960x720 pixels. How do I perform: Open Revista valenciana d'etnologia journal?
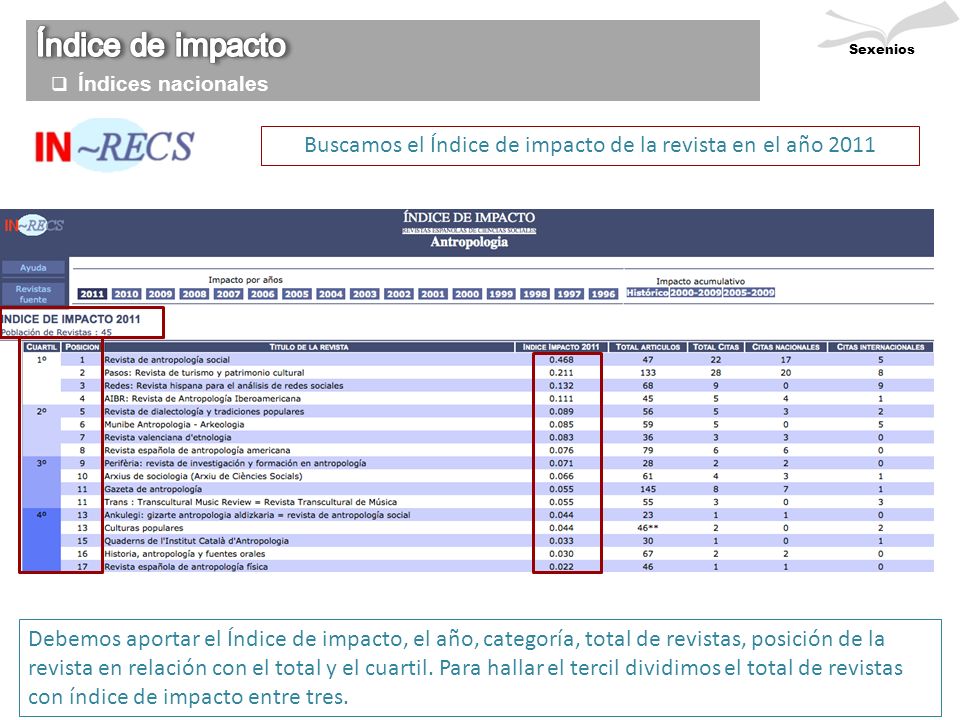pos(168,437)
